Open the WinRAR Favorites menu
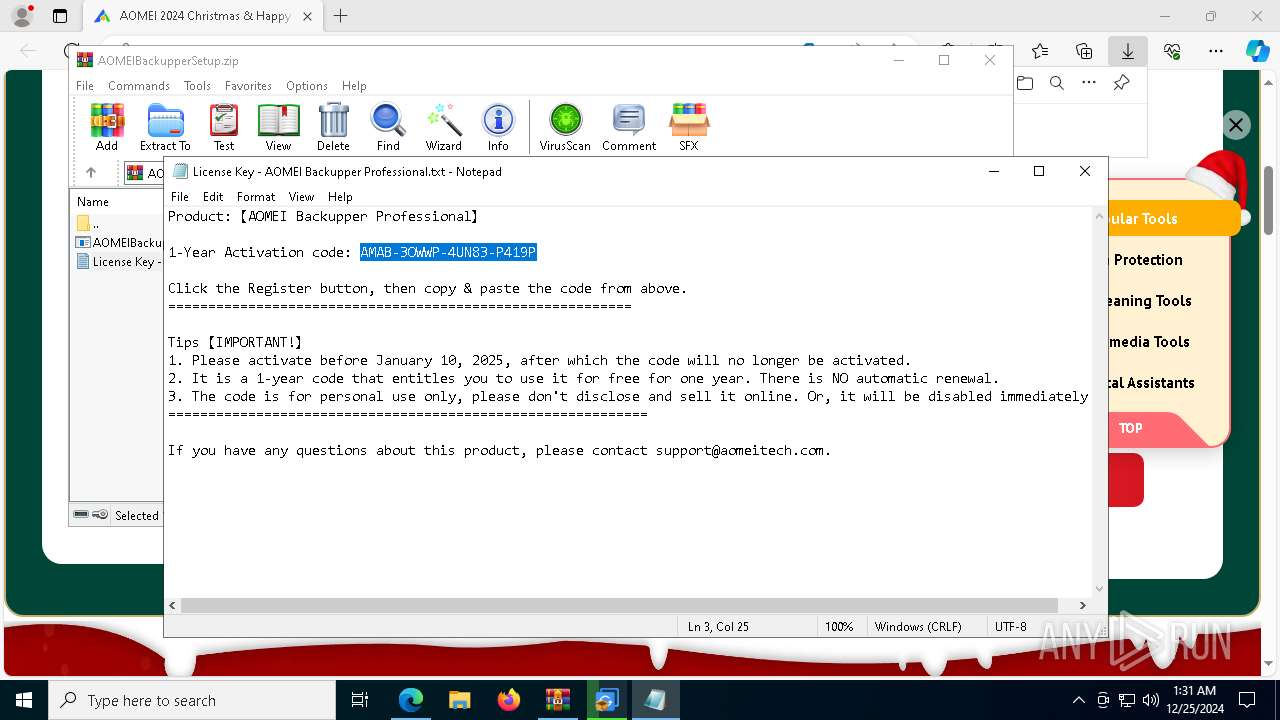Image resolution: width=1280 pixels, height=720 pixels. tap(248, 86)
